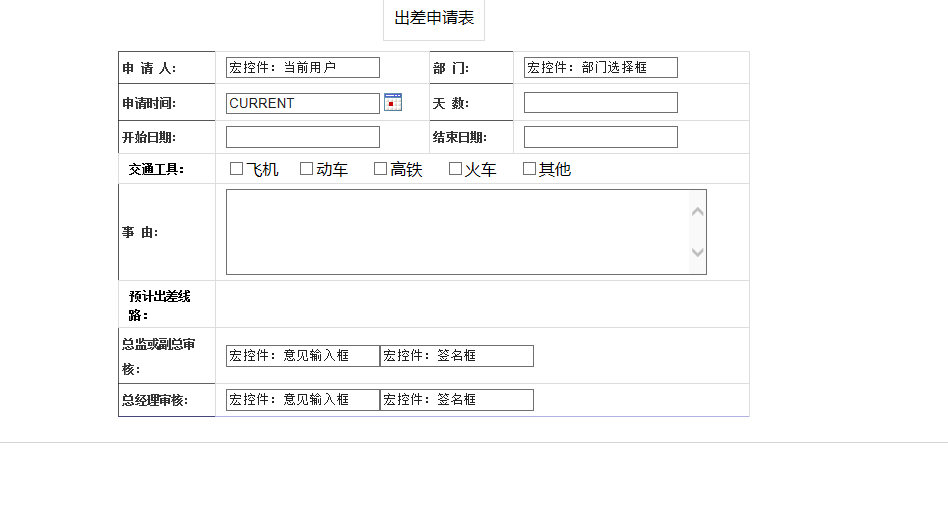Click the 申请人 label
948x510 pixels.
point(149,68)
